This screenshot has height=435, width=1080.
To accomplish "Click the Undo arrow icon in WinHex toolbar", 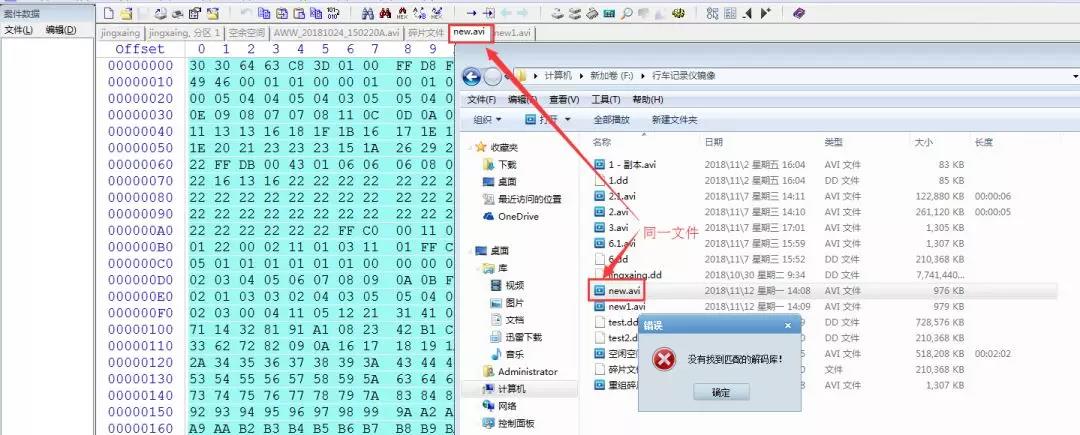I will 247,13.
